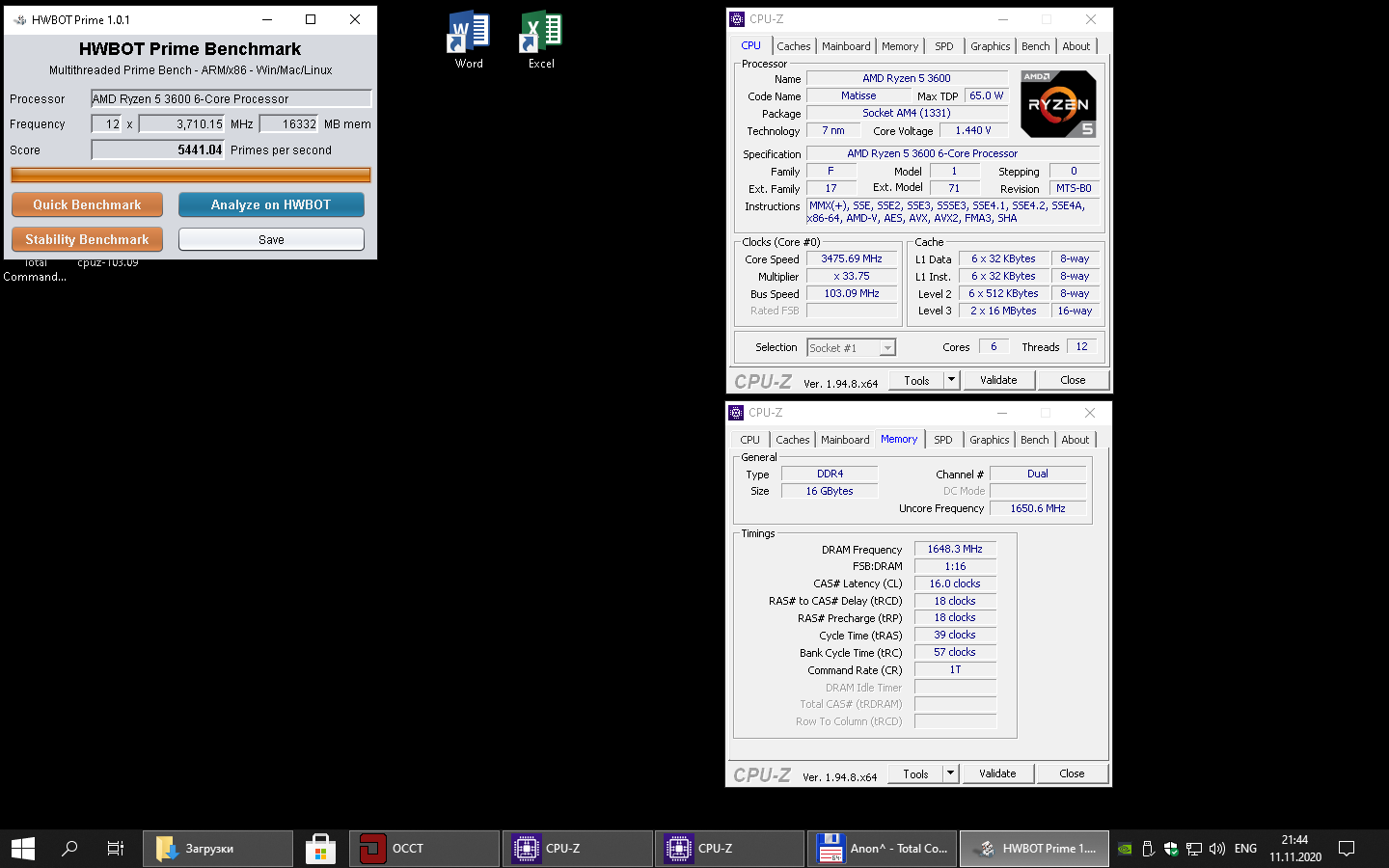Image resolution: width=1389 pixels, height=868 pixels.
Task: Open Bench tab in top CPU-Z window
Action: pos(1036,46)
